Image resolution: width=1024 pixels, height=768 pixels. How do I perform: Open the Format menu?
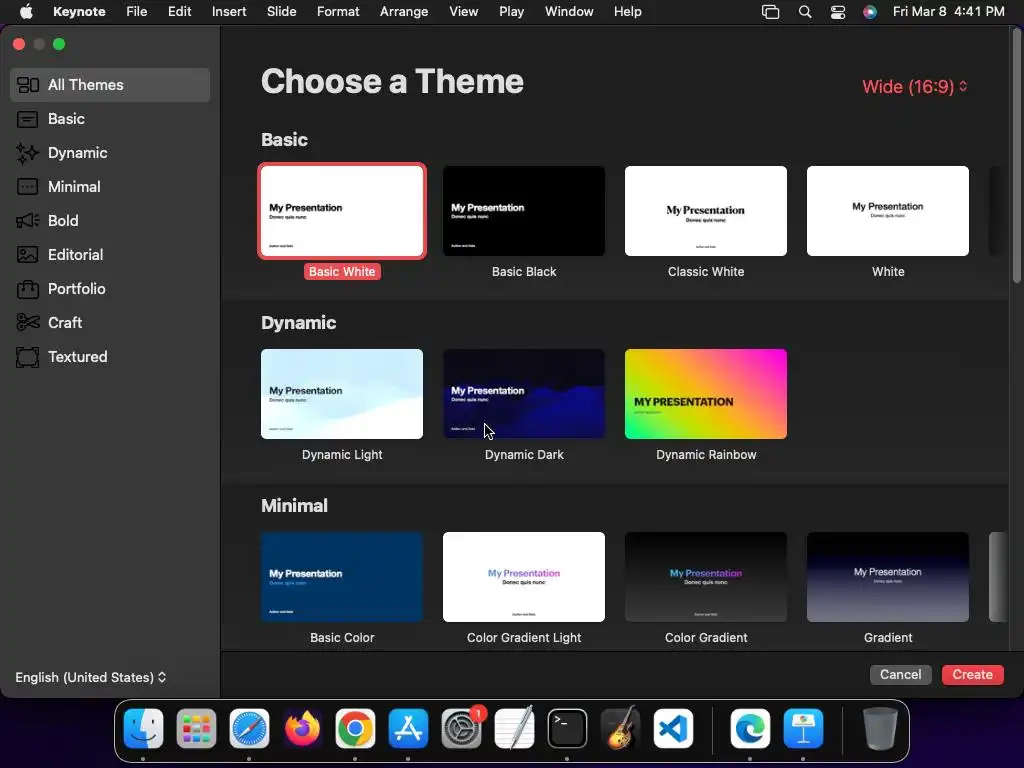click(x=338, y=12)
